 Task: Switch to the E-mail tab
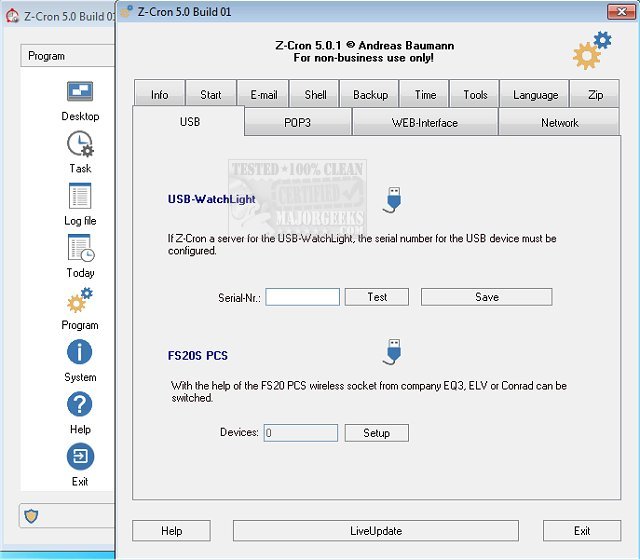(263, 95)
